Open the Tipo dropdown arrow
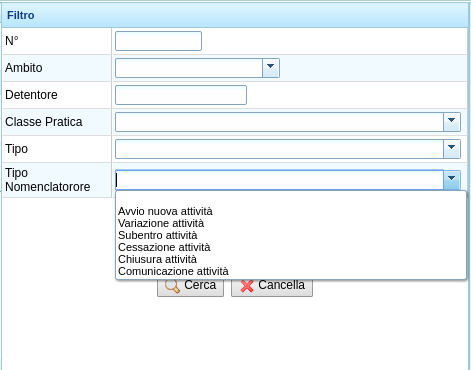This screenshot has width=471, height=370. [452, 149]
